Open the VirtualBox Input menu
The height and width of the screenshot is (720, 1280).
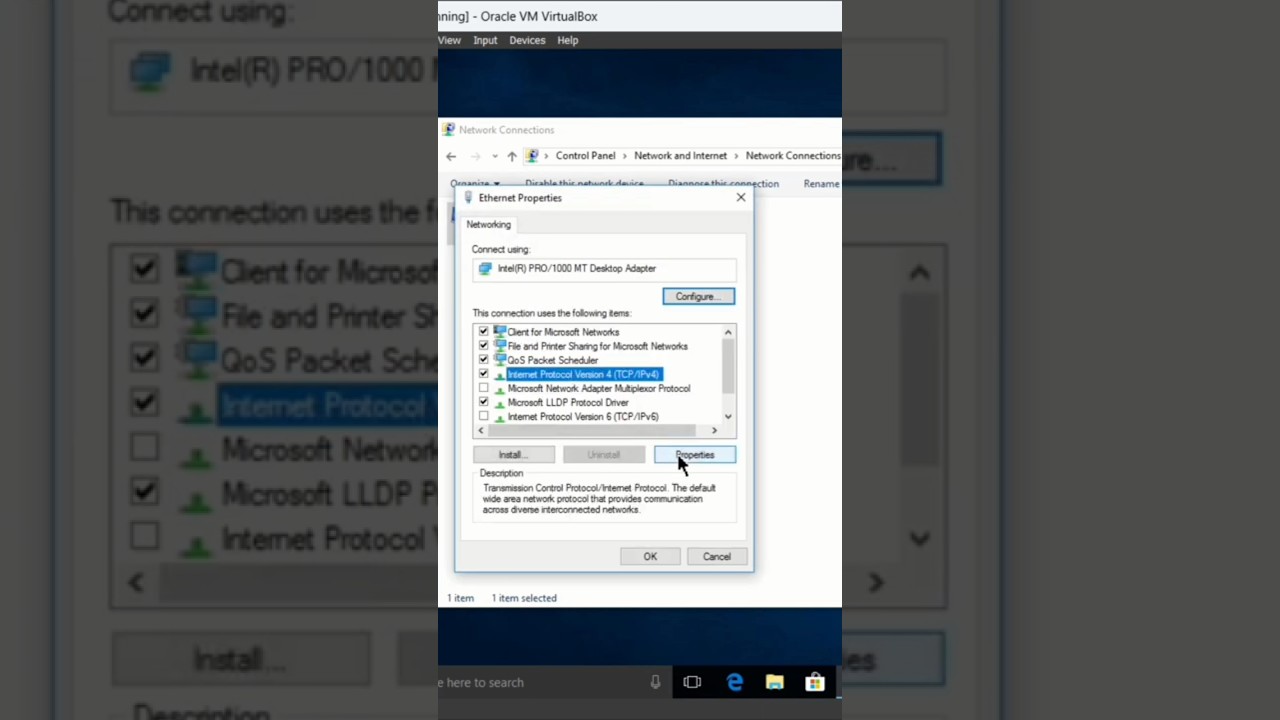click(x=485, y=40)
